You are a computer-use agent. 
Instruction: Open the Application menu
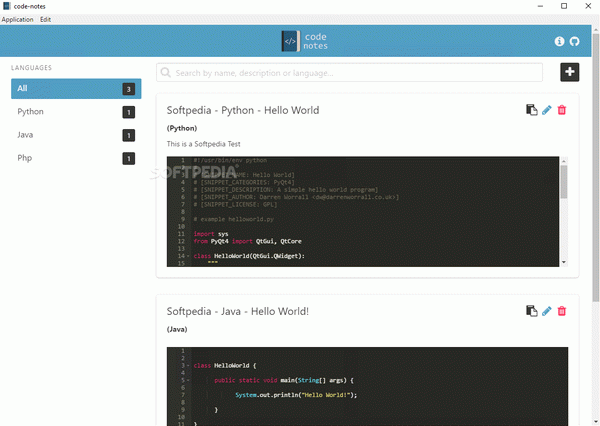point(17,20)
